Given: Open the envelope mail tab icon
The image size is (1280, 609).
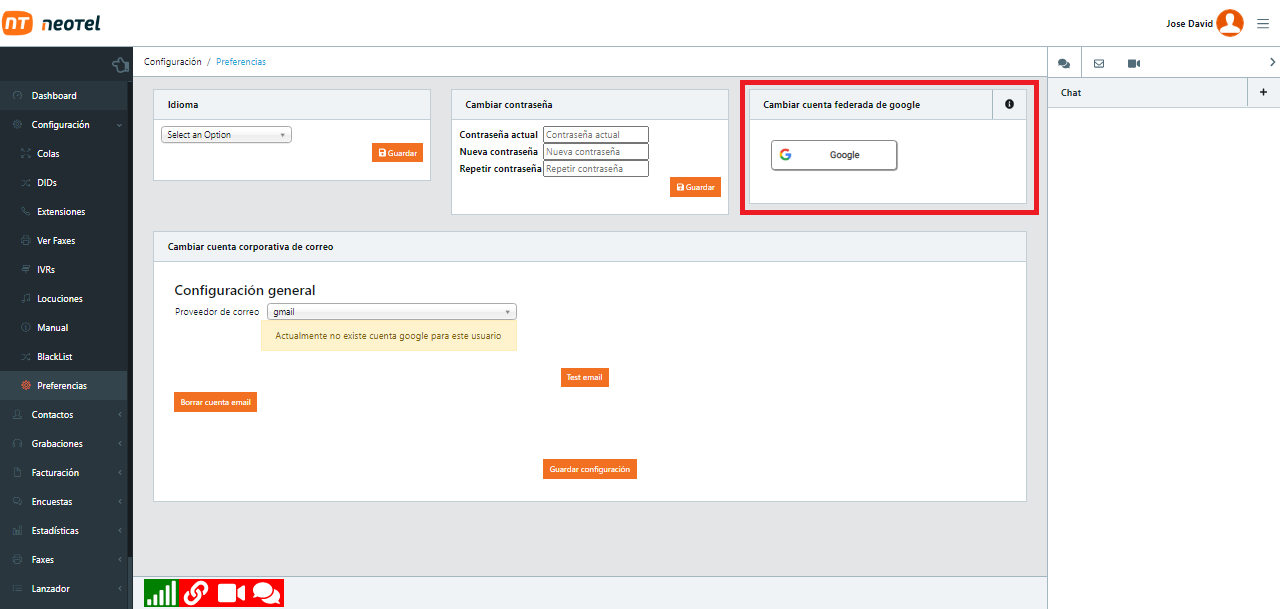Looking at the screenshot, I should click(1099, 63).
